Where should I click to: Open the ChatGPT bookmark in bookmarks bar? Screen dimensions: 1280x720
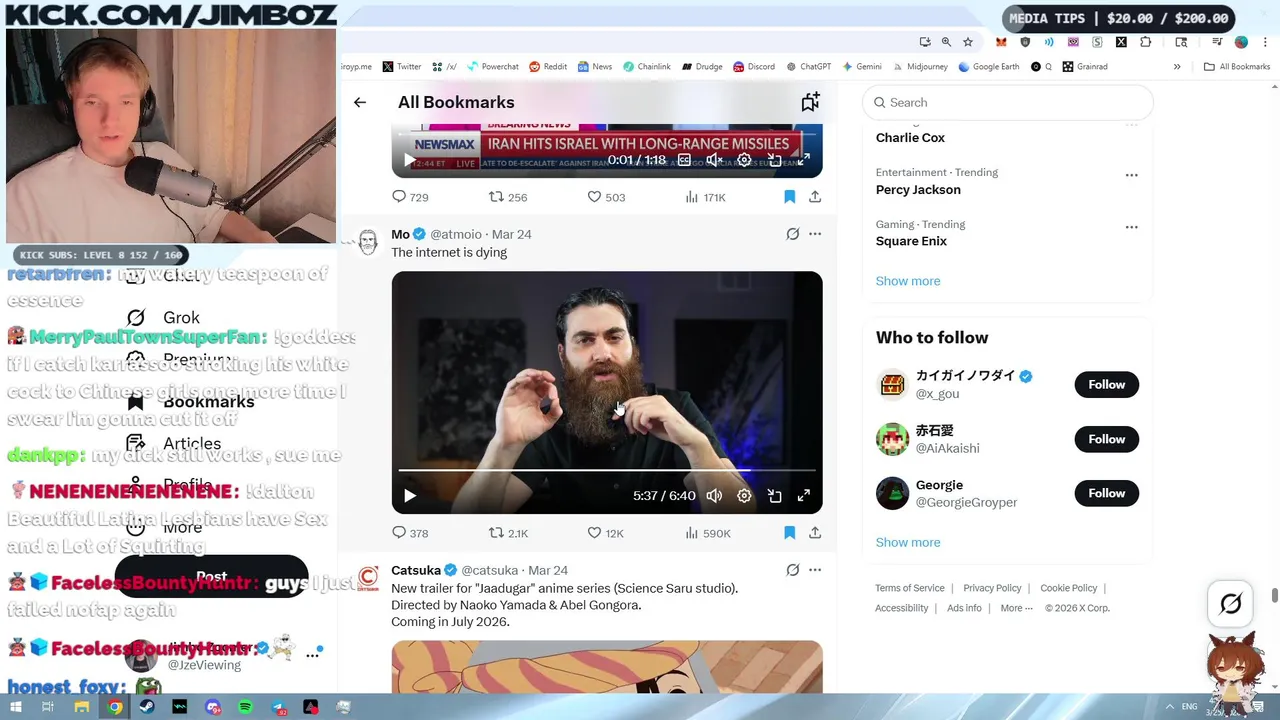808,67
